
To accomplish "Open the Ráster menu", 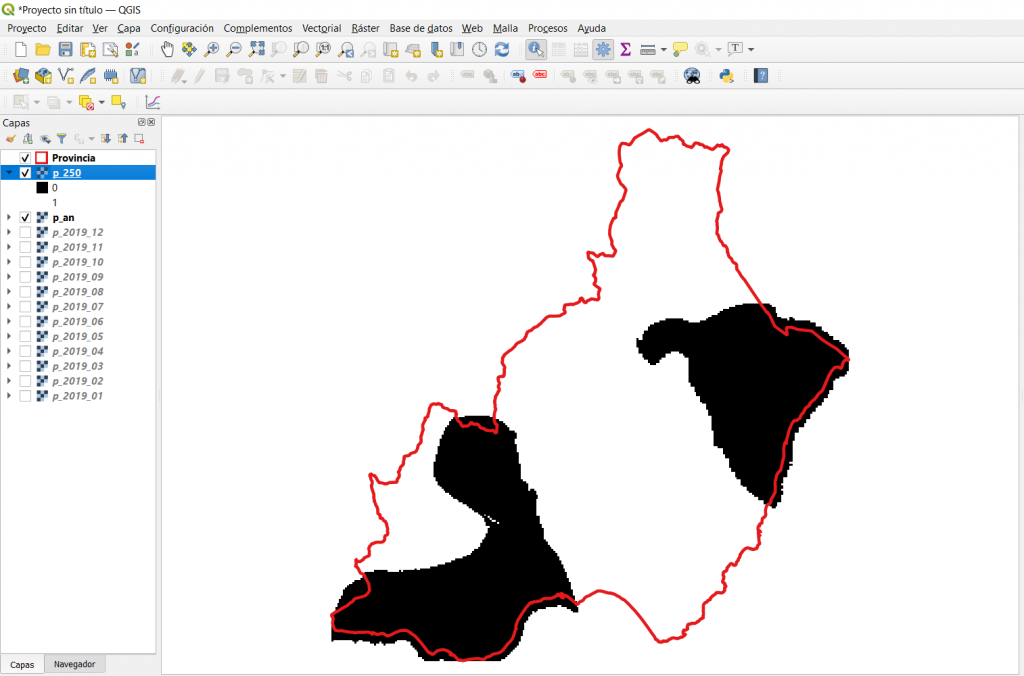I will point(365,28).
